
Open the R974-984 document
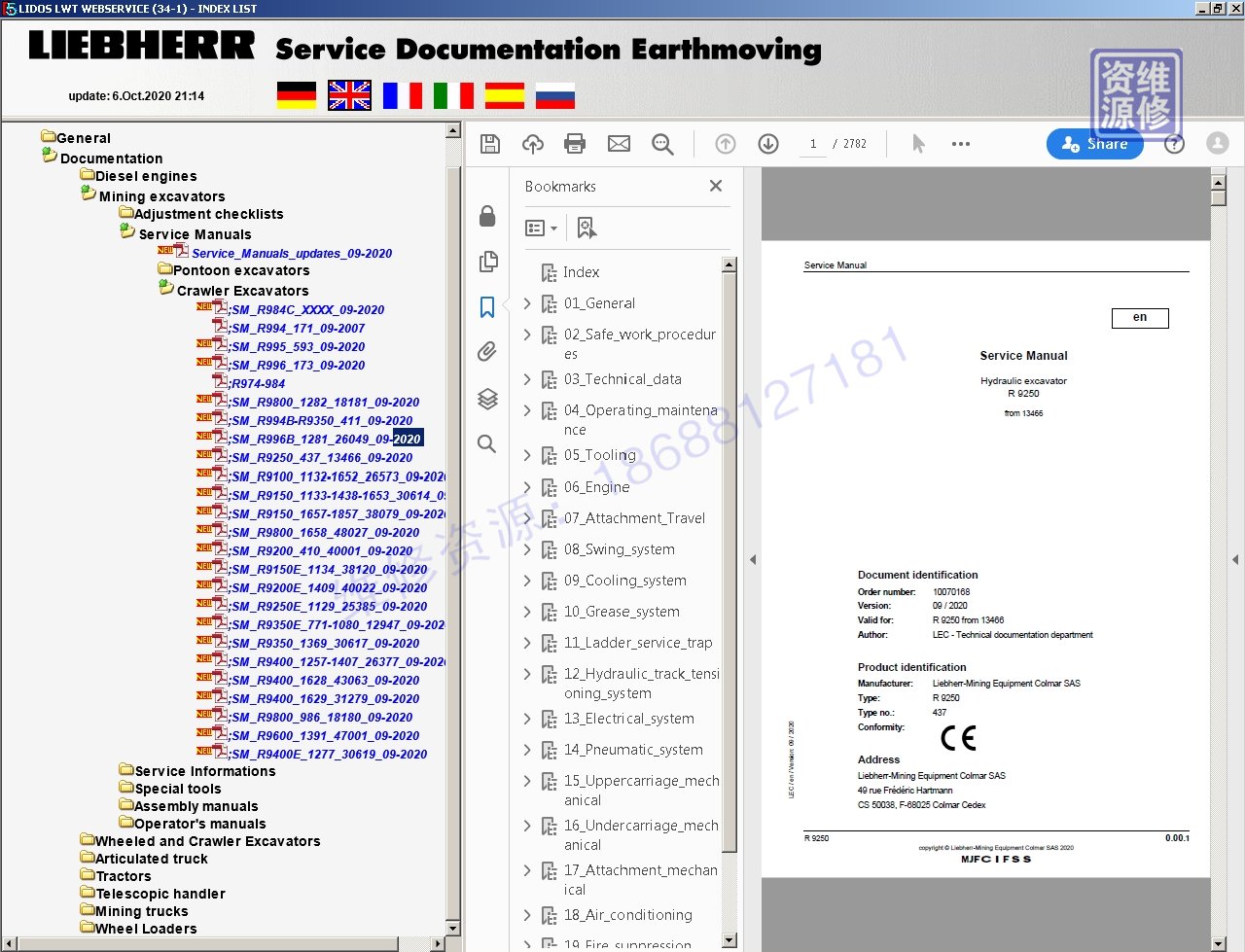[x=258, y=383]
